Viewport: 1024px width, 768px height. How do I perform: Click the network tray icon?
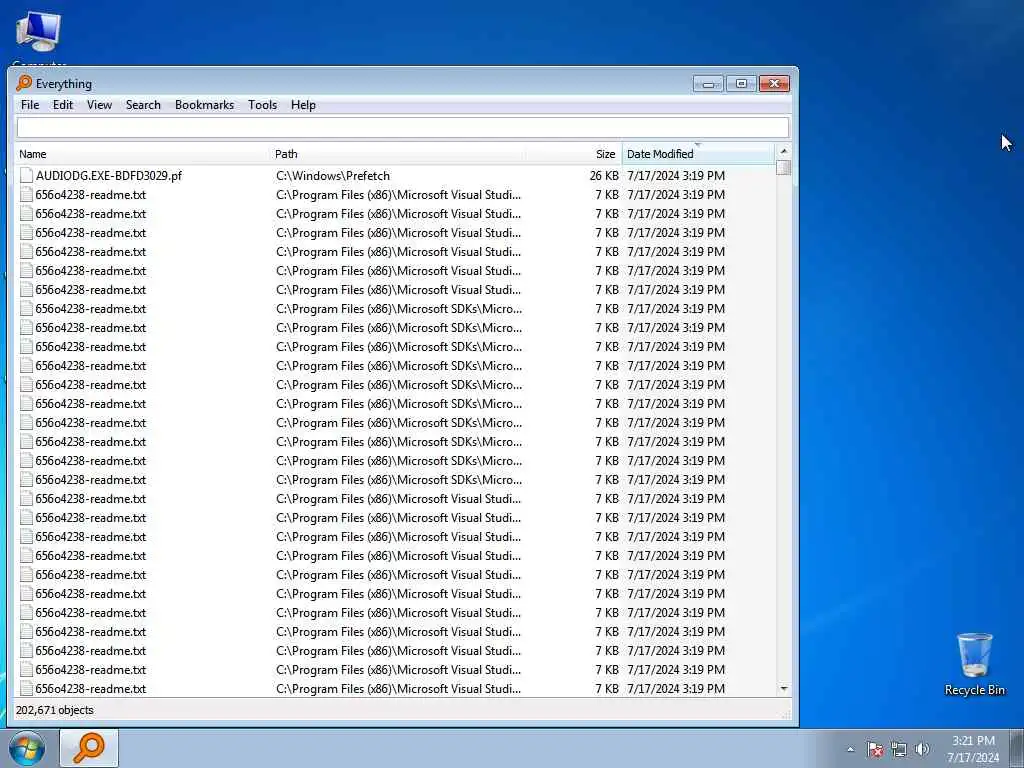(899, 749)
